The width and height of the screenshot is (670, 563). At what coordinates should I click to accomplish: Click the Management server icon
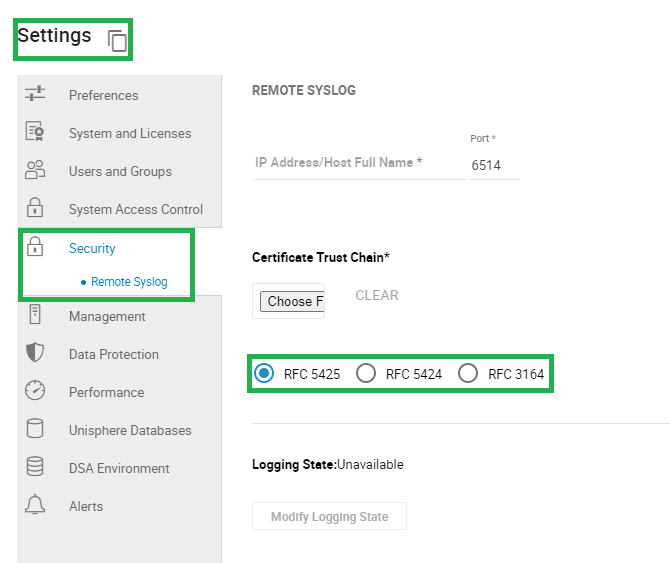point(35,315)
